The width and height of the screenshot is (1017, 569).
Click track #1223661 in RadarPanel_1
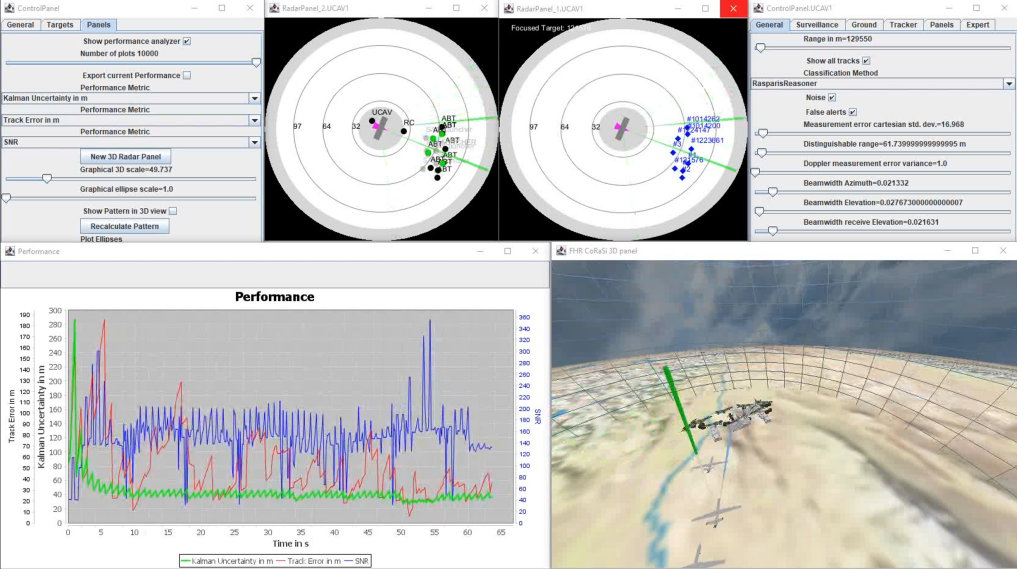(707, 140)
